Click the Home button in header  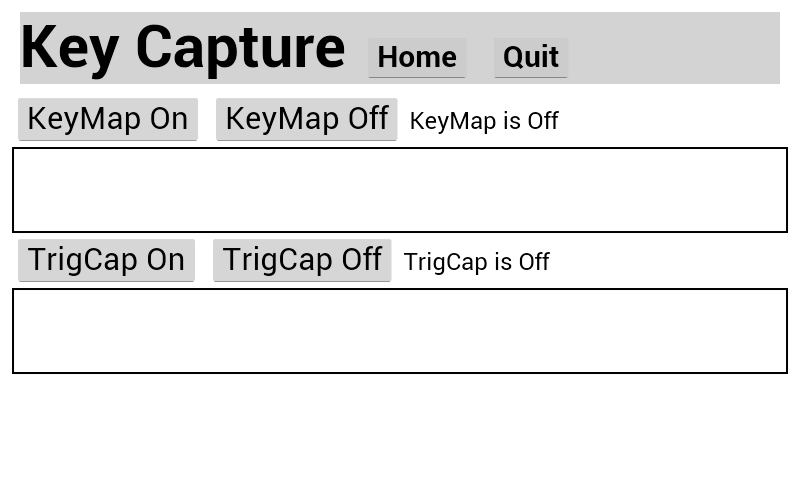pos(417,58)
